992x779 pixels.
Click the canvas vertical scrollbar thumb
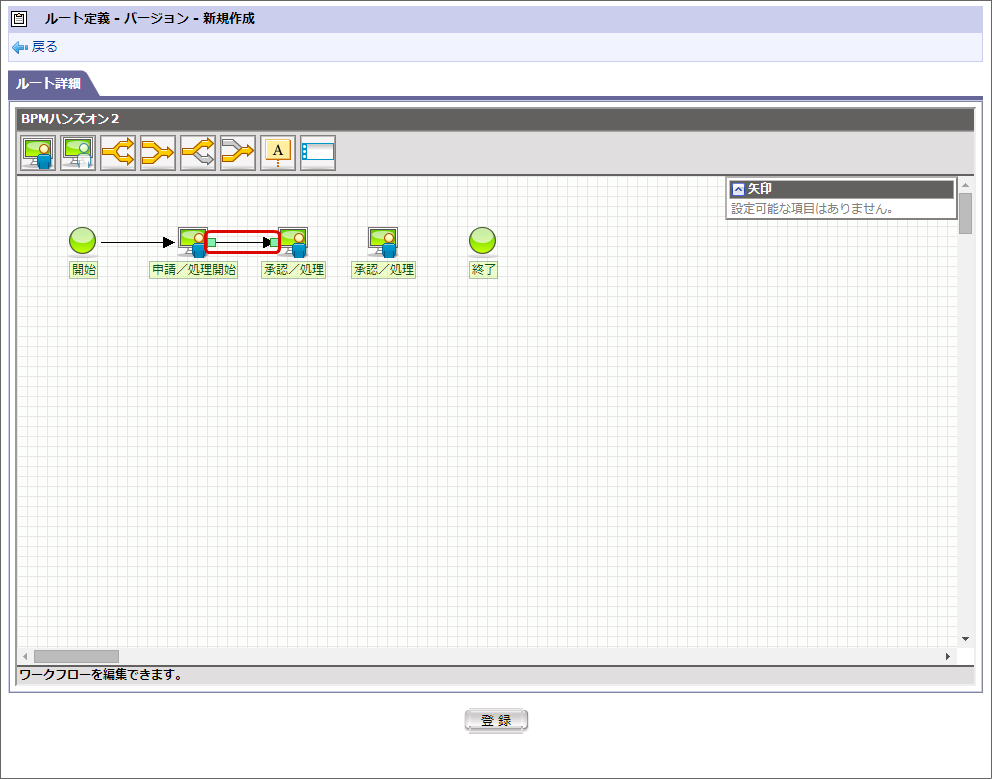pyautogui.click(x=965, y=214)
